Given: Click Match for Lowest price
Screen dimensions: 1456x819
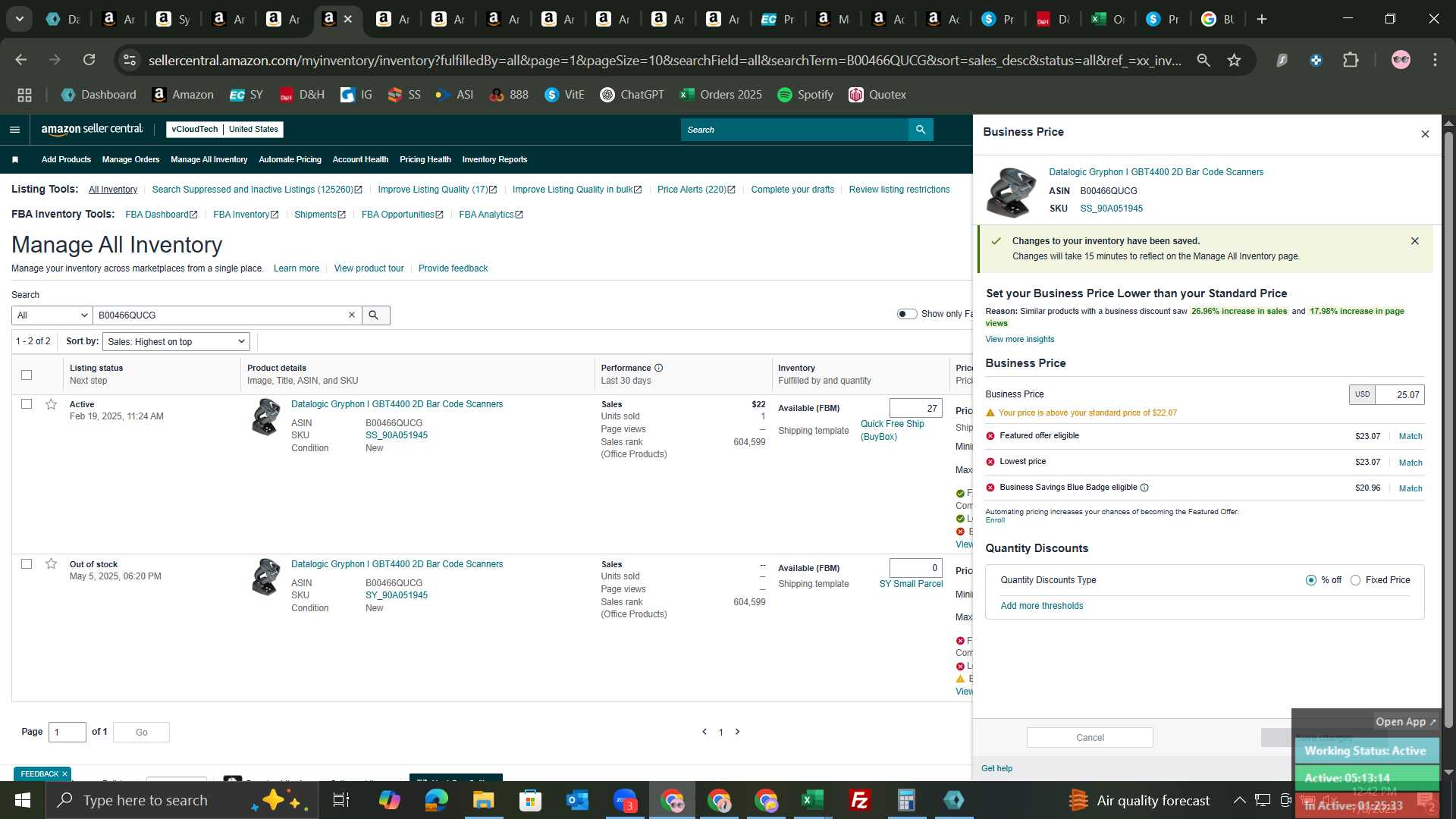Looking at the screenshot, I should (1410, 463).
